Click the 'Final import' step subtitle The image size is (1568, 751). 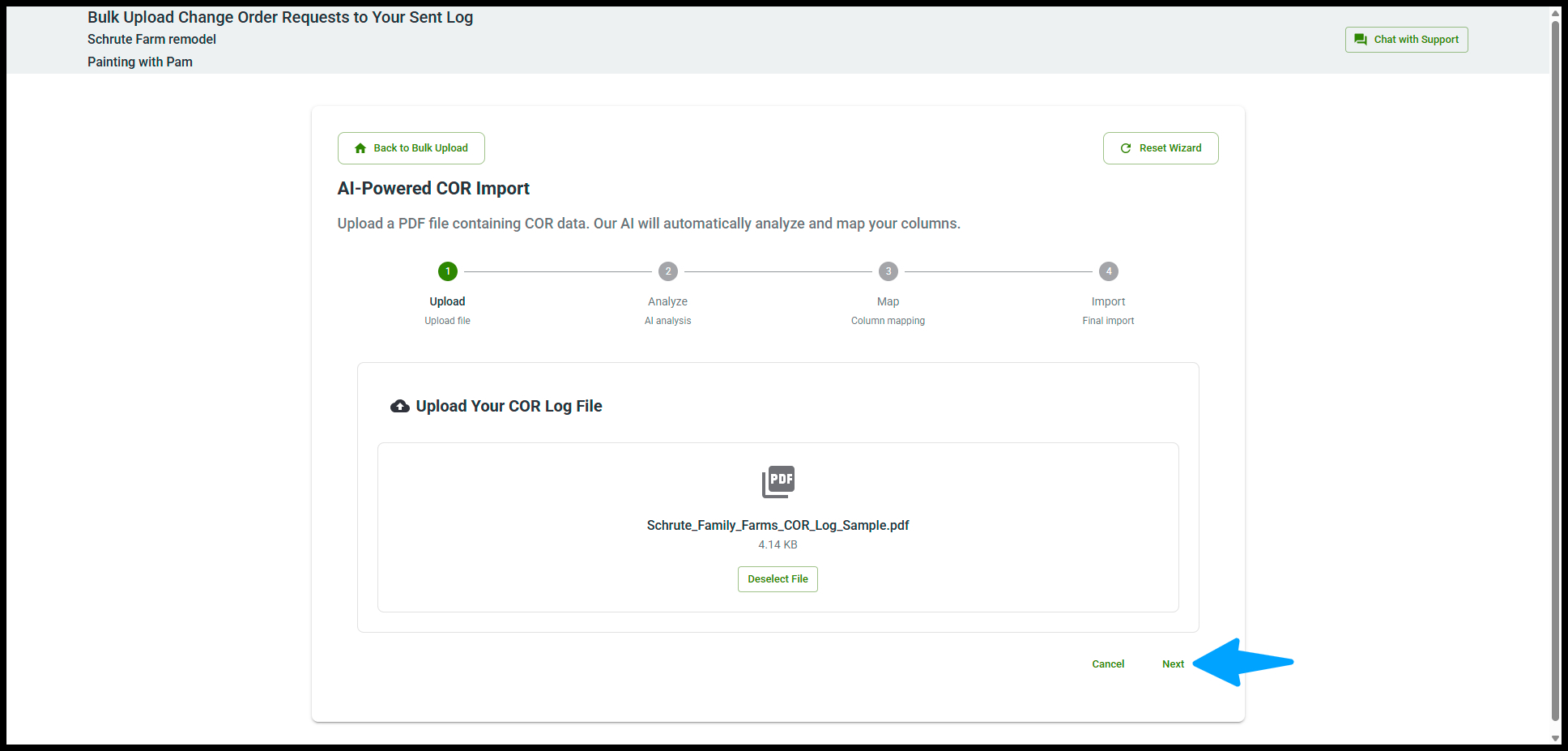(1108, 321)
